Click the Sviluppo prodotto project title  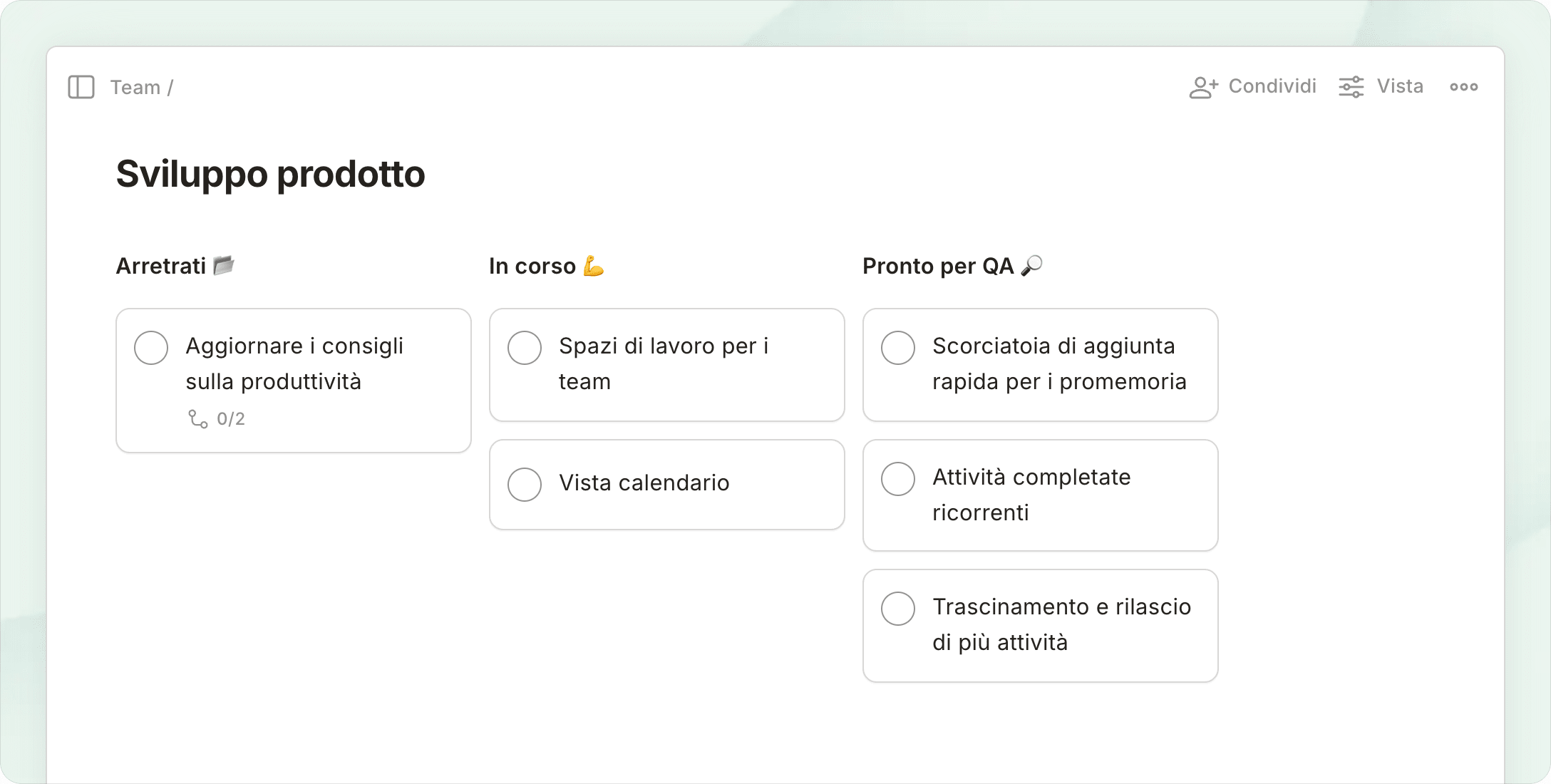point(270,174)
